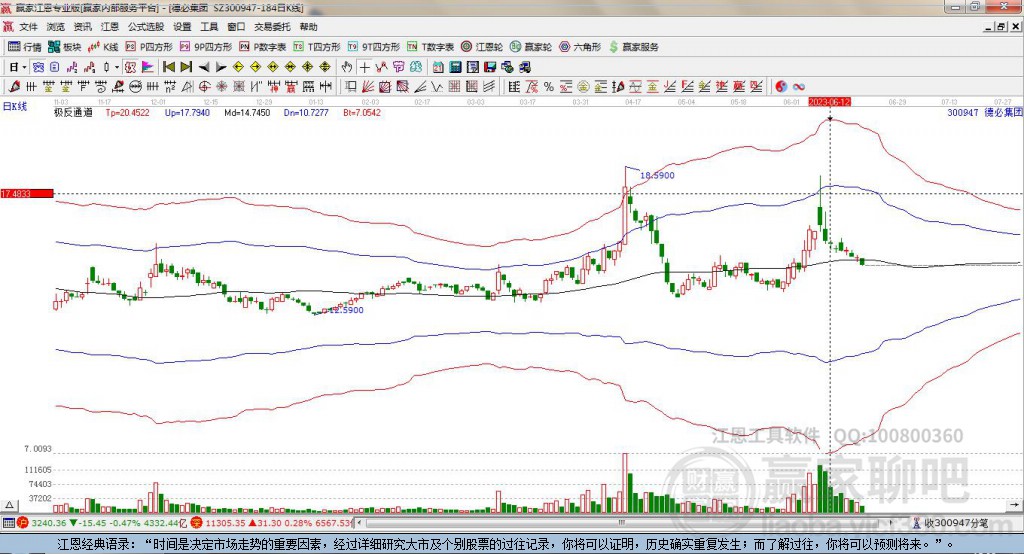Toggle the 权 adjustment button
1024x554 pixels.
(x=130, y=67)
